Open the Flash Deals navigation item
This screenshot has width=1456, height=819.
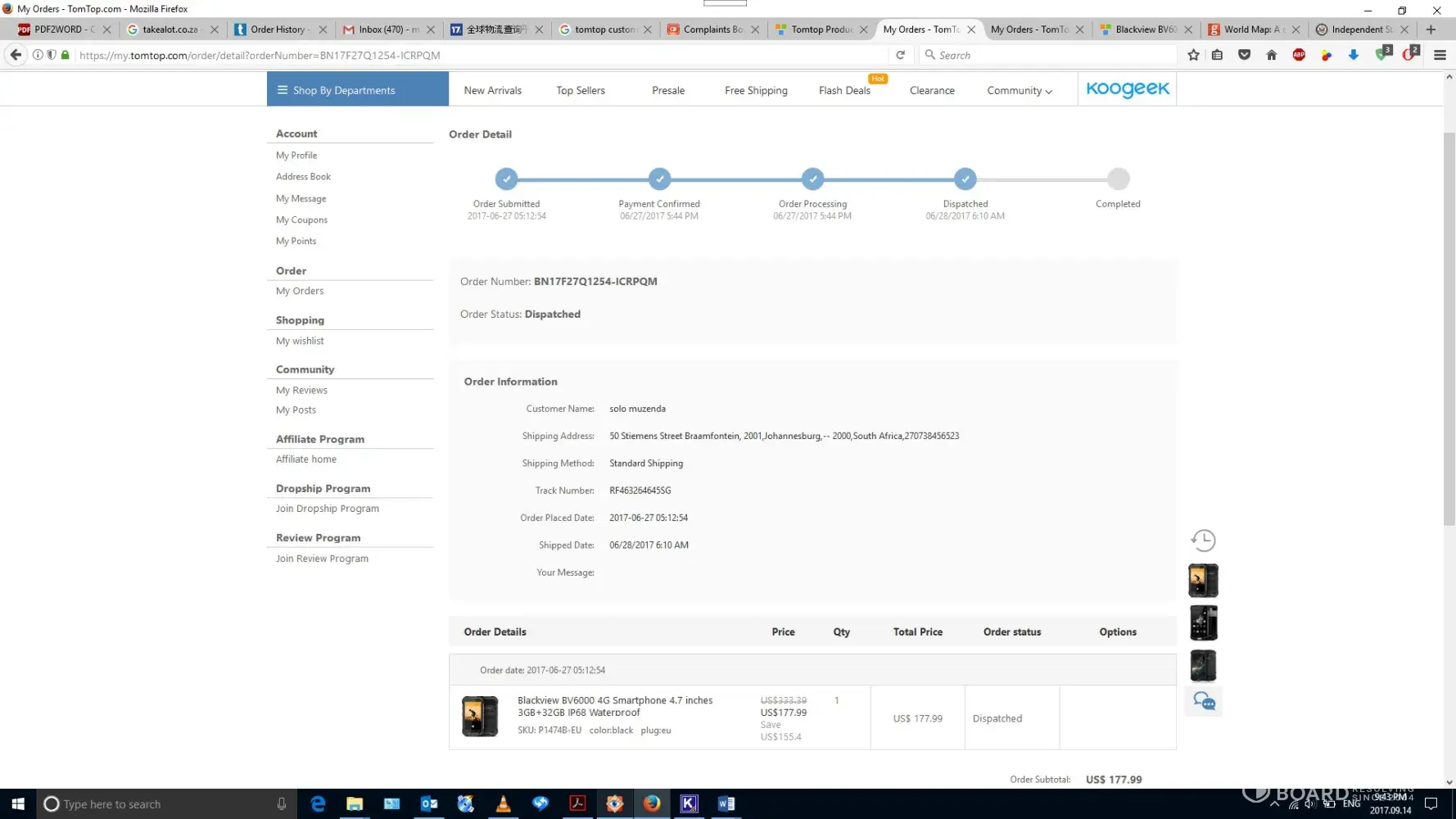tap(844, 90)
